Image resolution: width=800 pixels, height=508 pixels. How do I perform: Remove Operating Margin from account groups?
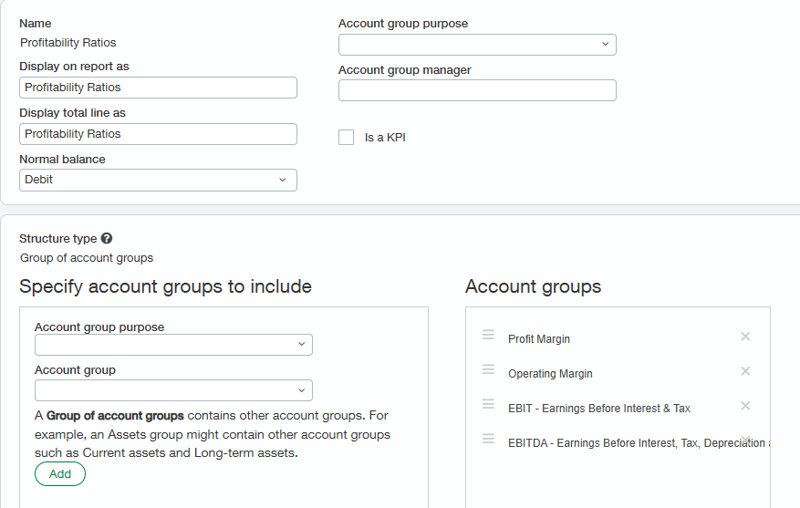point(745,371)
